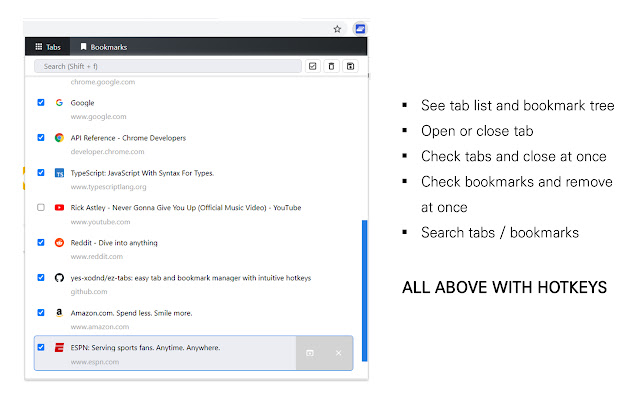This screenshot has height=400, width=640.
Task: Click the www.reddit.com URL text
Action: [97, 256]
